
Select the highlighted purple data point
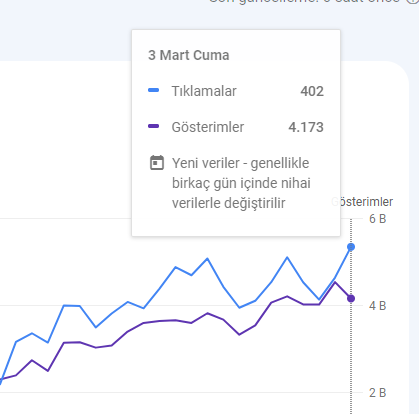coord(351,298)
